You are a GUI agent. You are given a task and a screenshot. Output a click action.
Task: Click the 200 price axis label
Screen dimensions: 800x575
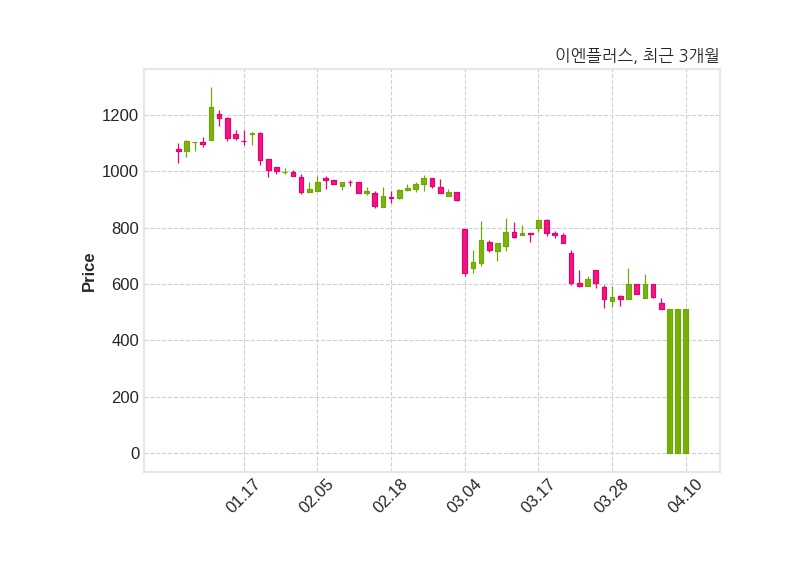pos(125,397)
